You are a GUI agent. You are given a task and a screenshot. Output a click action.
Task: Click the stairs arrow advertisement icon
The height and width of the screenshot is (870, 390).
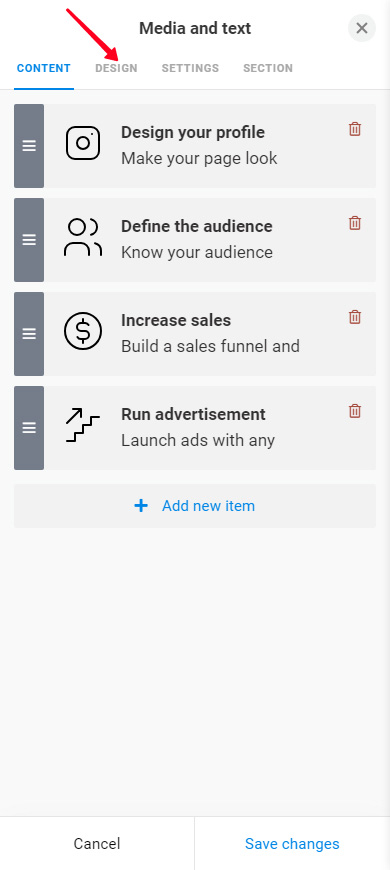[x=83, y=425]
